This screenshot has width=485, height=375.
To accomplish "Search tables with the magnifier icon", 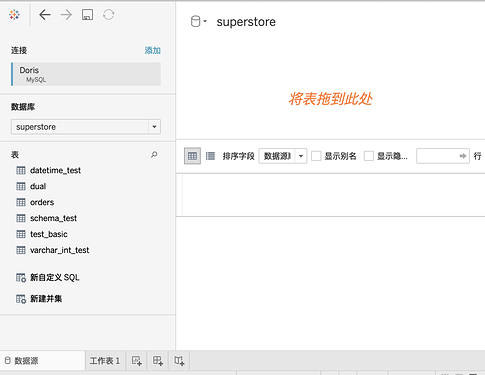I will (x=154, y=155).
